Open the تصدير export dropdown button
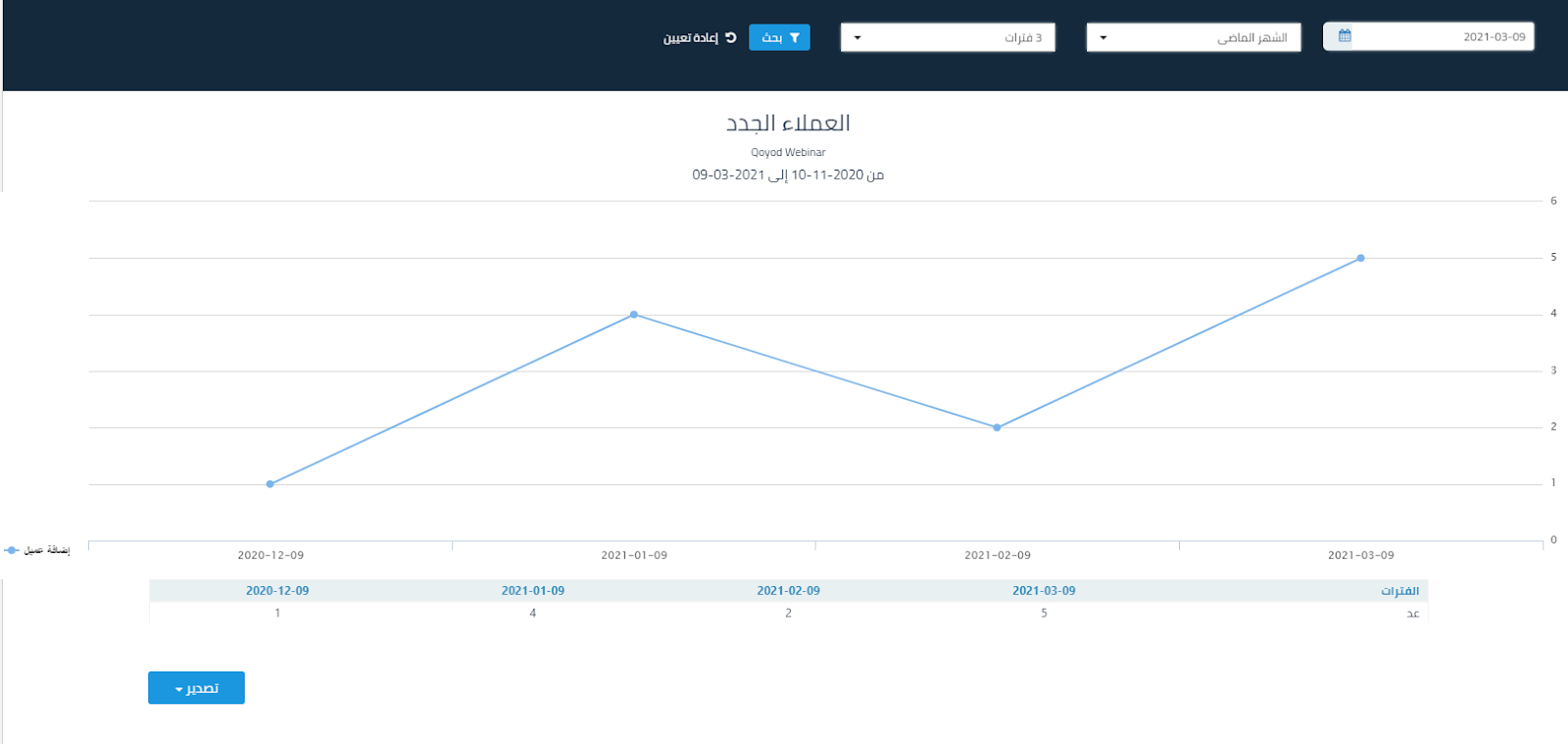The height and width of the screenshot is (744, 1568). tap(196, 688)
